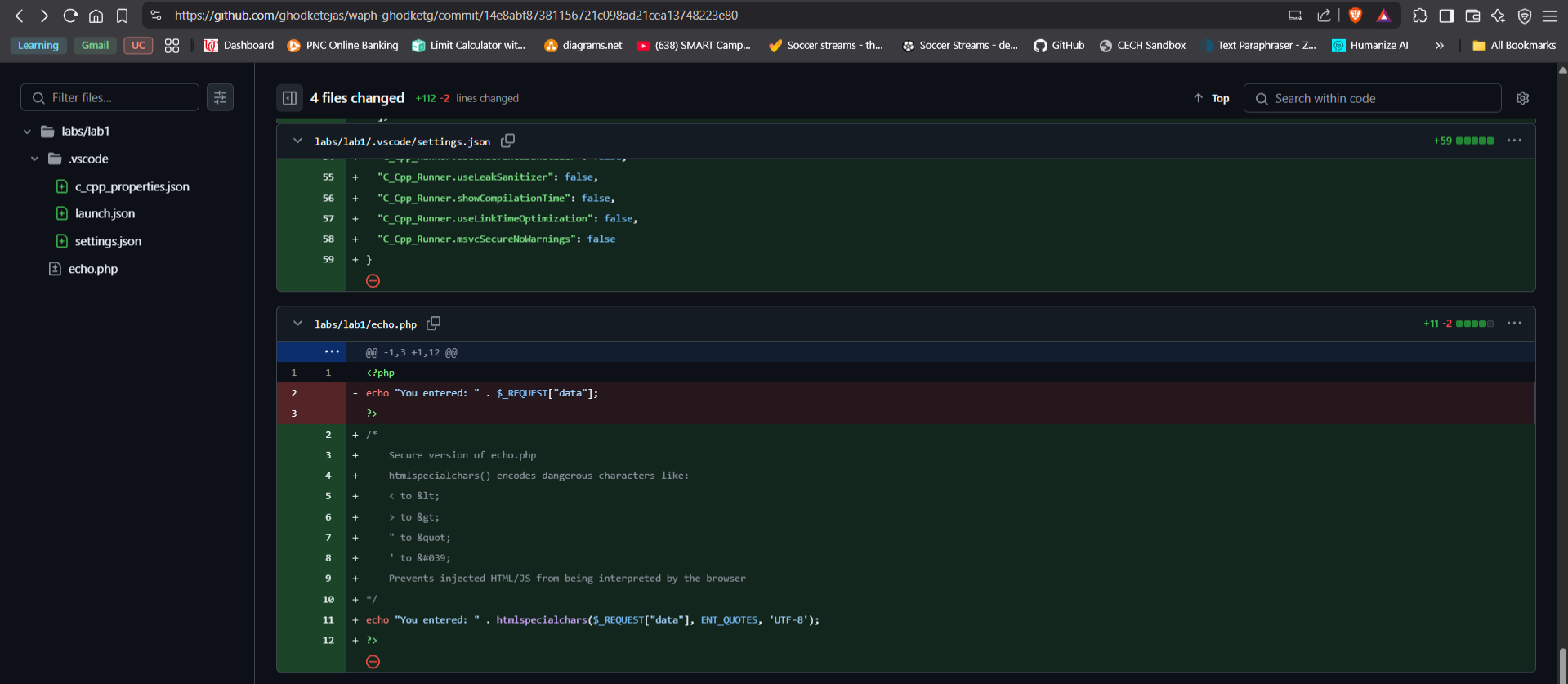Reload the current page
The height and width of the screenshot is (684, 1568).
tap(70, 16)
